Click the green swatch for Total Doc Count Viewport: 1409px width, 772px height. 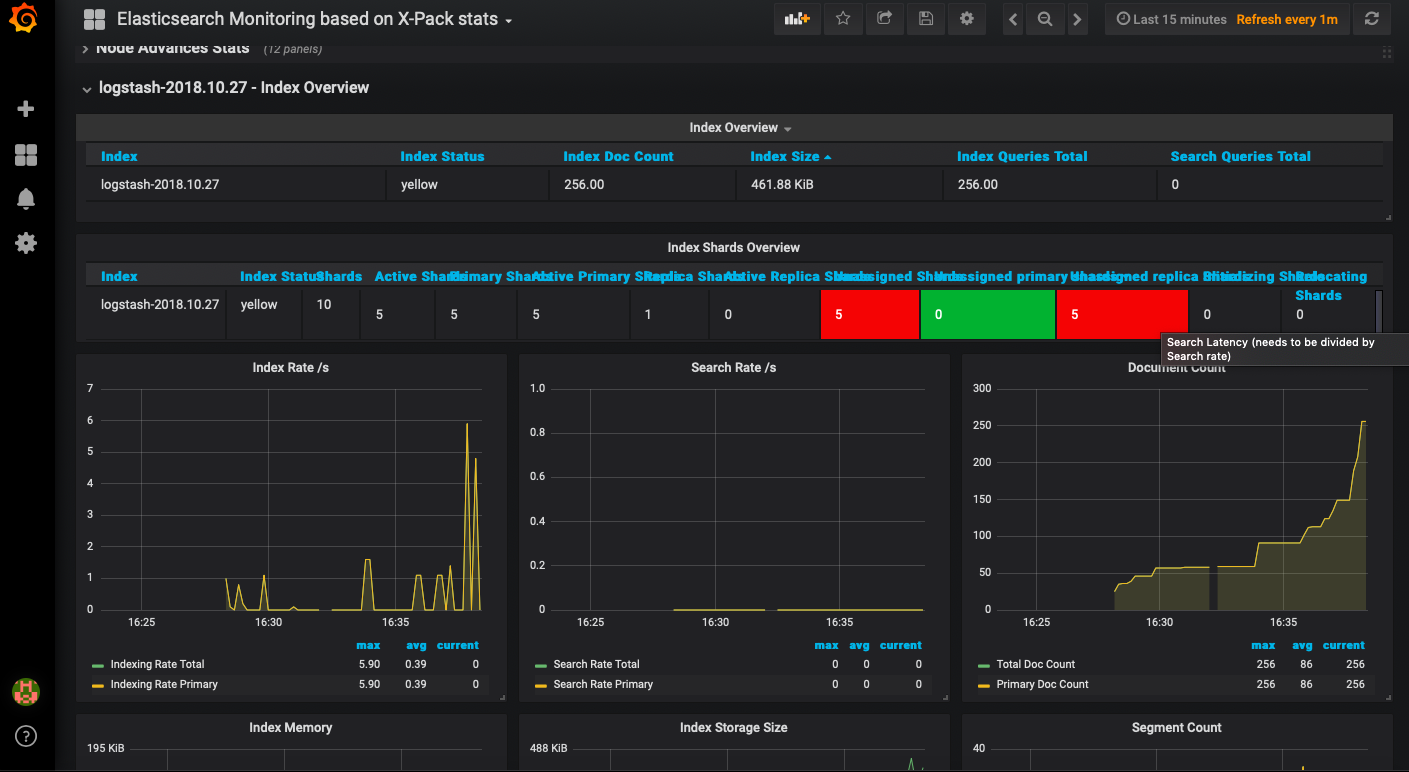[x=983, y=665]
